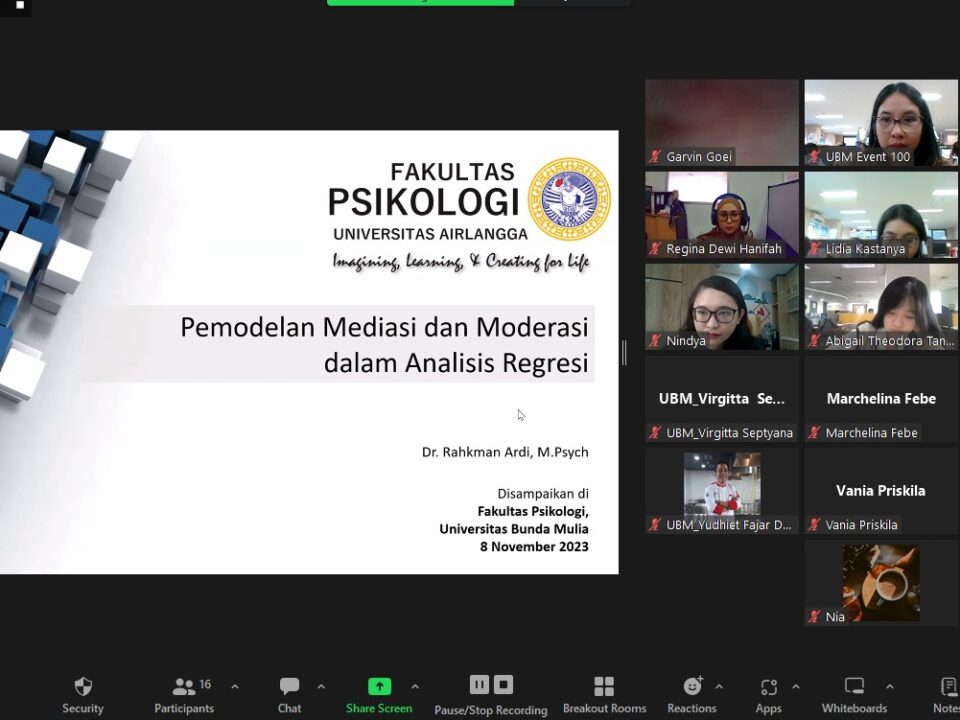Click muted mic icon beside Garvin Goei

[x=655, y=157]
